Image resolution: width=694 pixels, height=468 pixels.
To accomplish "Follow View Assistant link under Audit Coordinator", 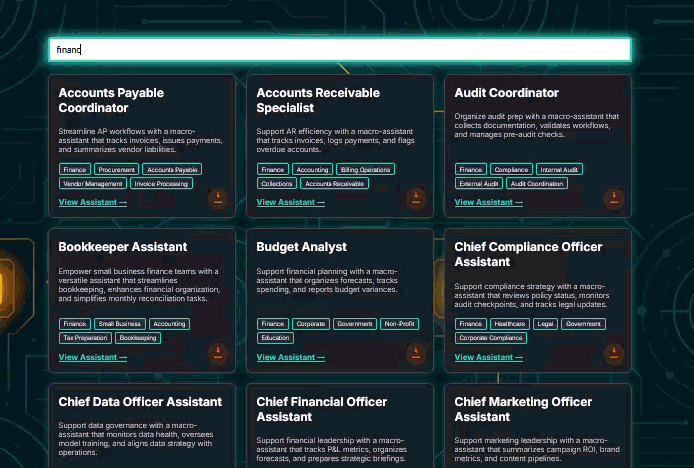I will point(489,202).
